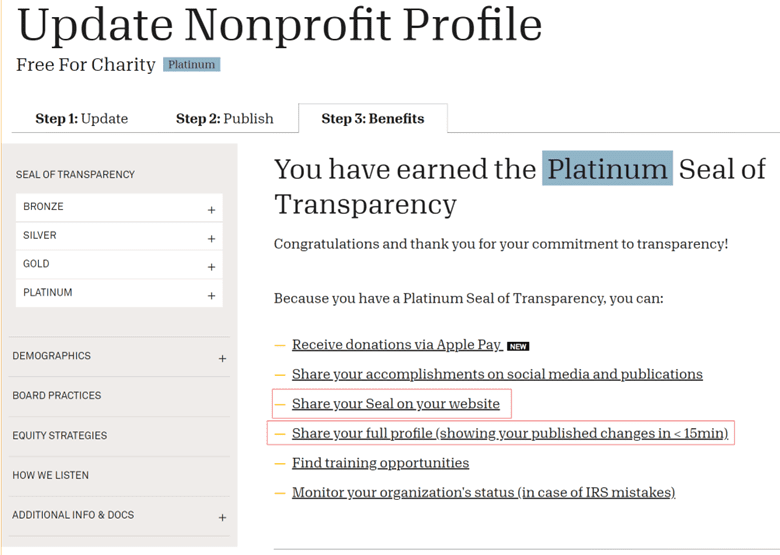
Task: Expand the Demographics section plus icon
Action: tap(222, 358)
